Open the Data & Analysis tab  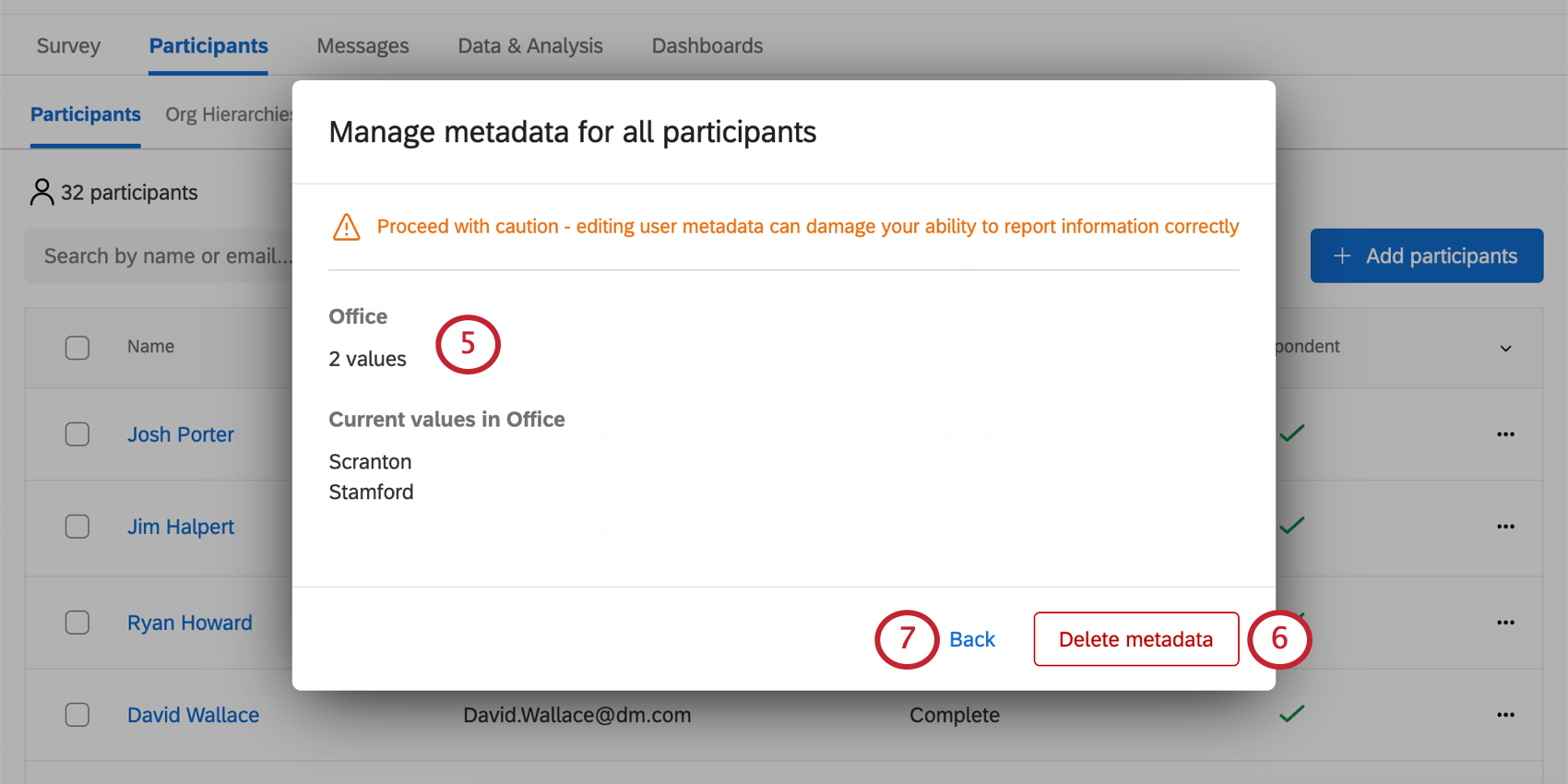(x=530, y=46)
